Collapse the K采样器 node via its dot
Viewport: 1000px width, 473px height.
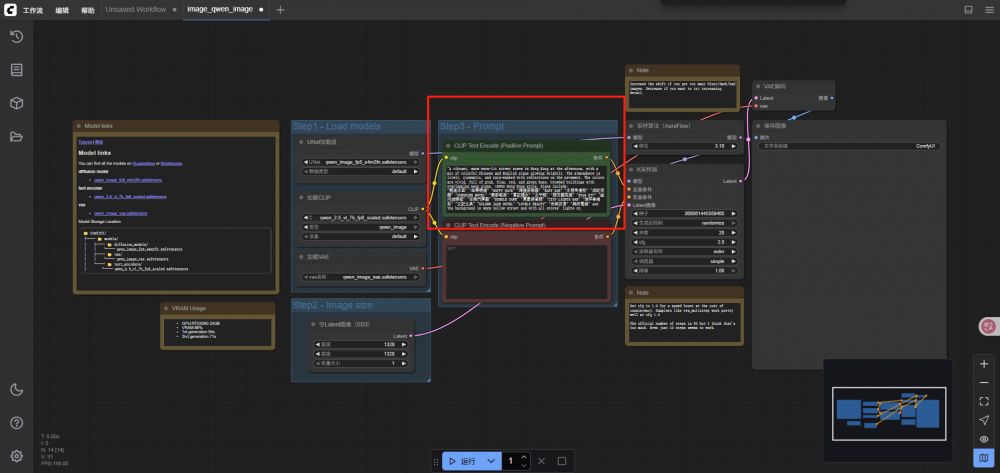coord(631,170)
